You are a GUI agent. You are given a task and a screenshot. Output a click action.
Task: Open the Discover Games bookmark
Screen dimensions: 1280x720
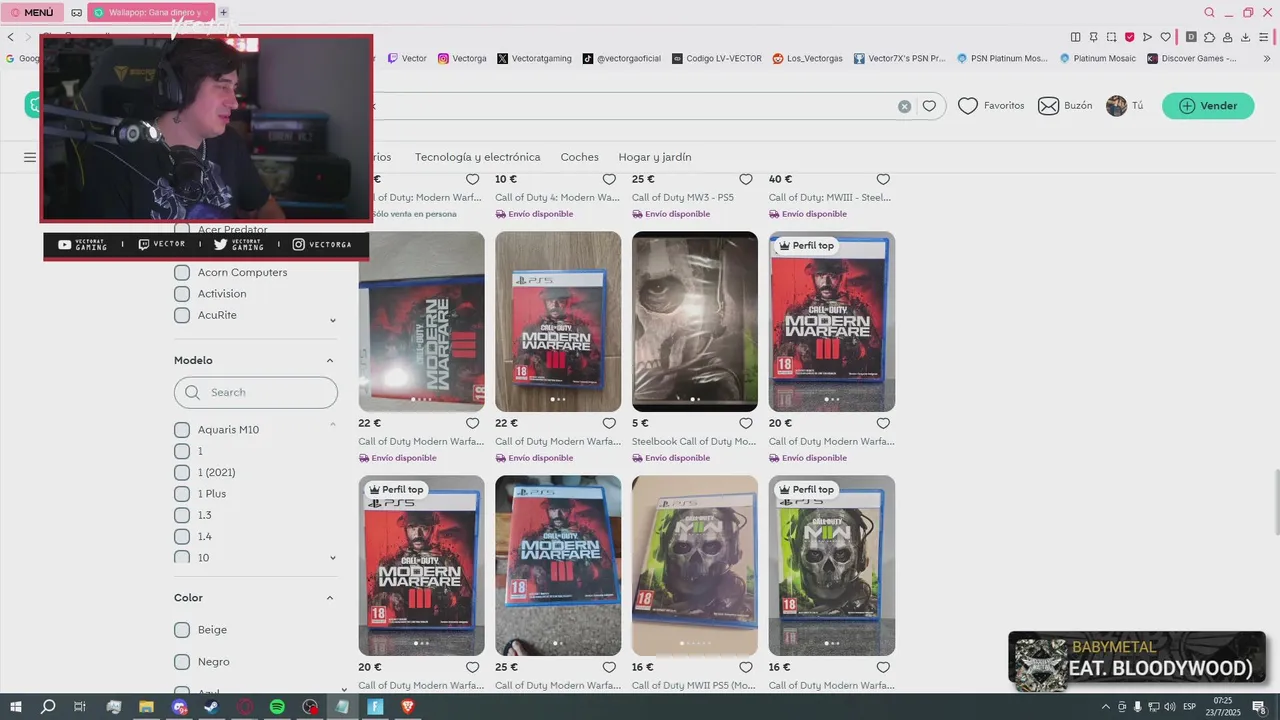point(1192,59)
